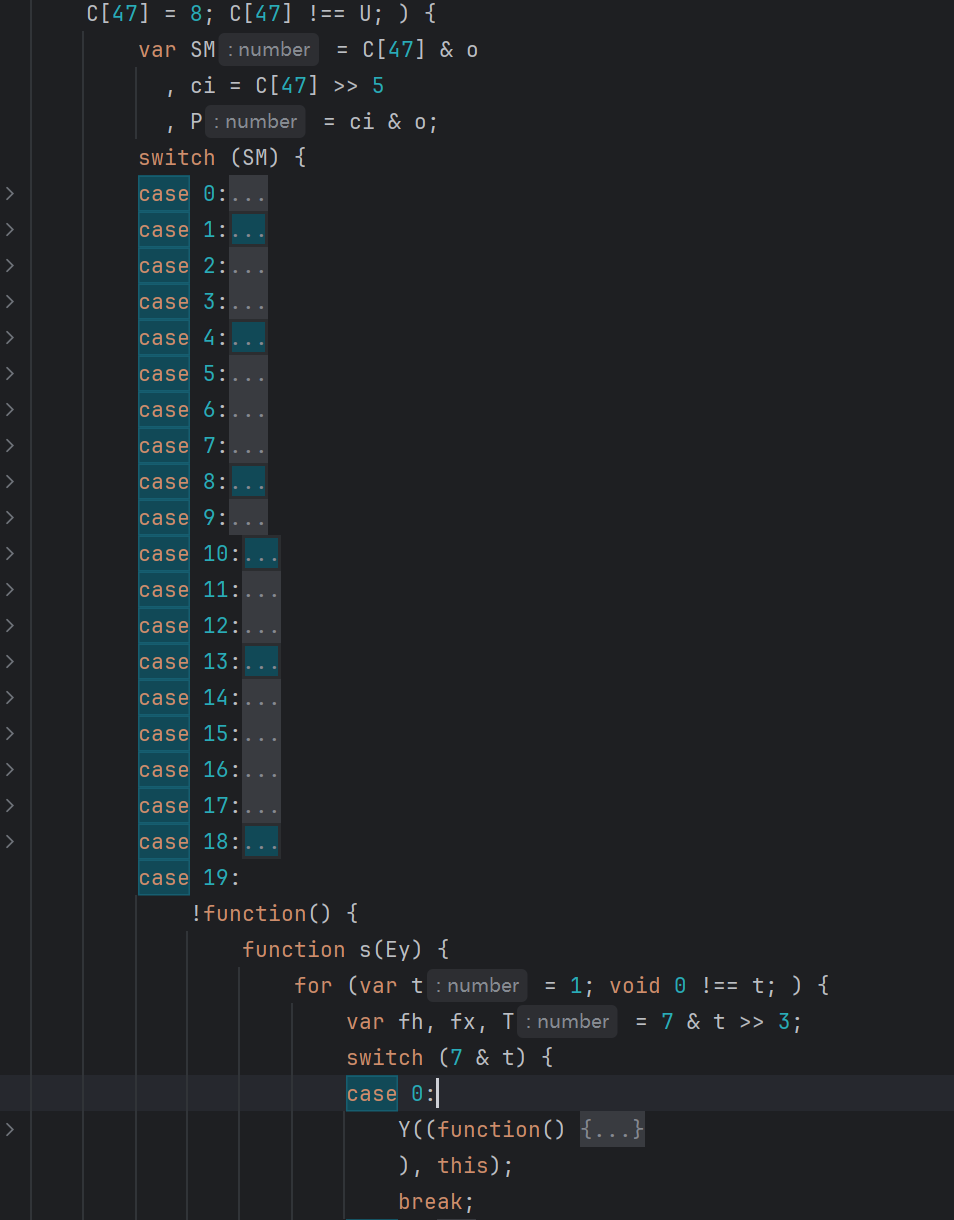Unfold the {...} placeholder after function()
This screenshot has width=954, height=1220.
point(612,1130)
